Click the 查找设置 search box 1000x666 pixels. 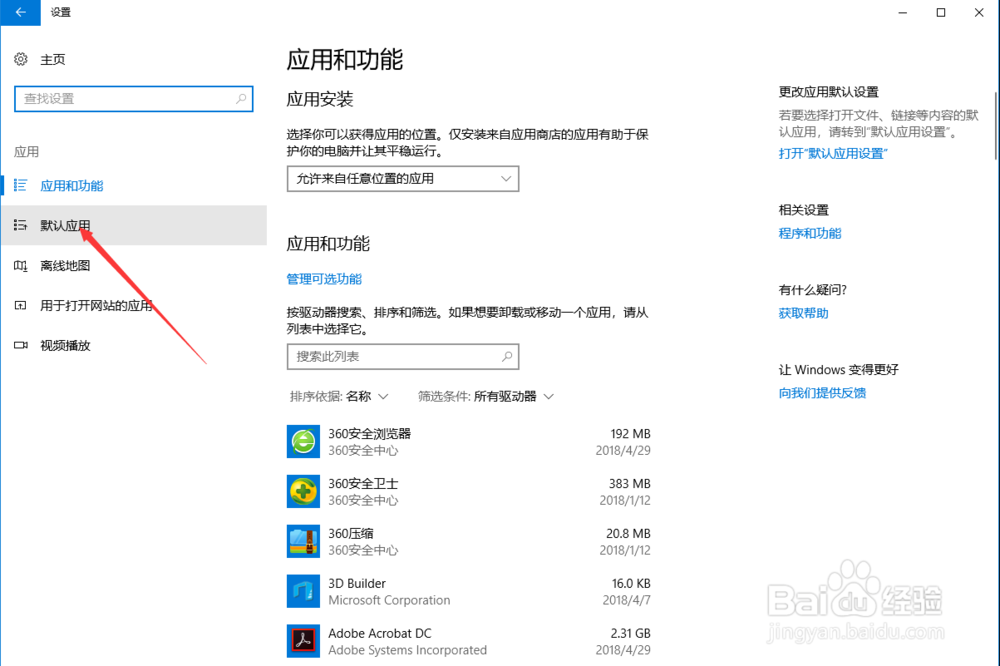coord(134,99)
